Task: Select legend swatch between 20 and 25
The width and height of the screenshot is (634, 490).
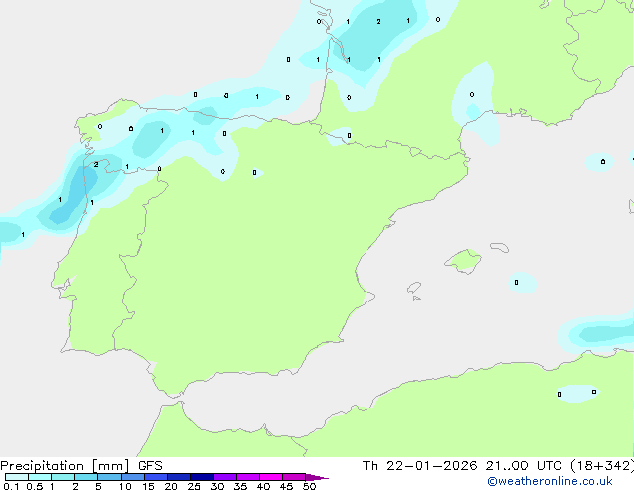Action: [179, 477]
